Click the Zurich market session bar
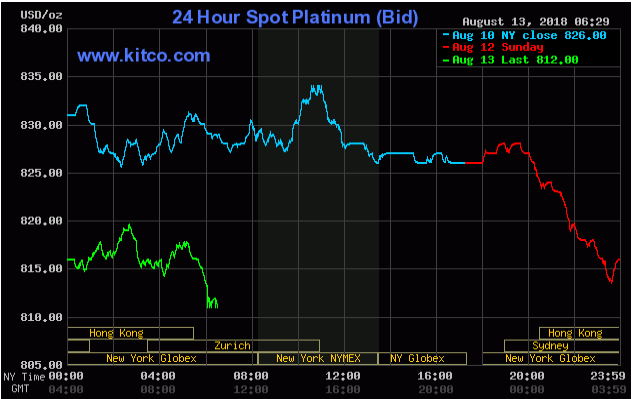Viewport: 632px width, 399px height. coord(233,346)
